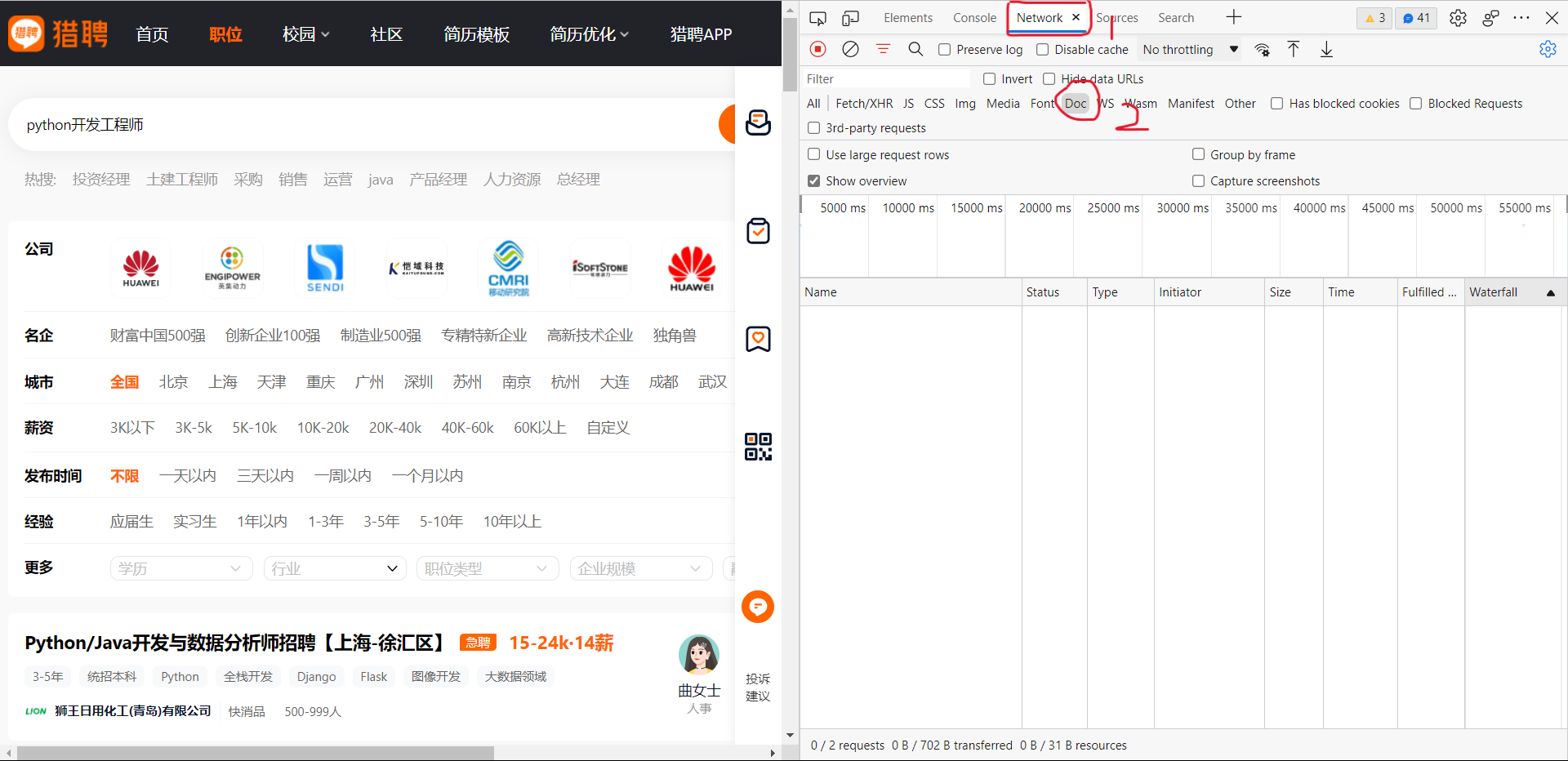Hide the network filter bar
1568x761 pixels.
point(883,49)
